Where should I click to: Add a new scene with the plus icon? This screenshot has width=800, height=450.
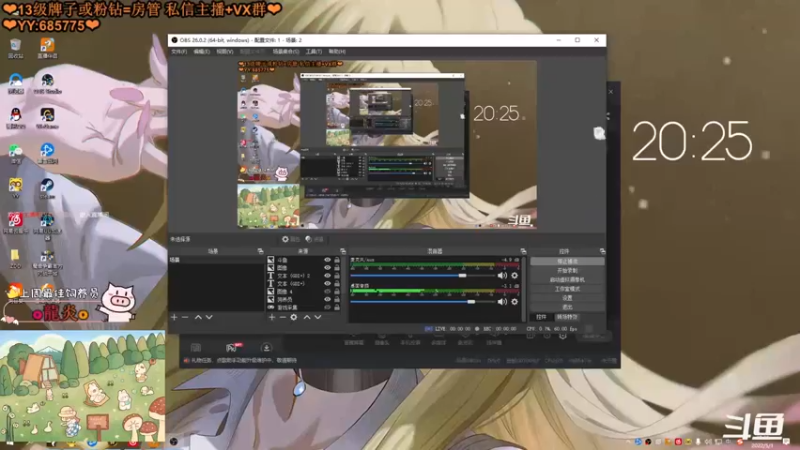[174, 317]
